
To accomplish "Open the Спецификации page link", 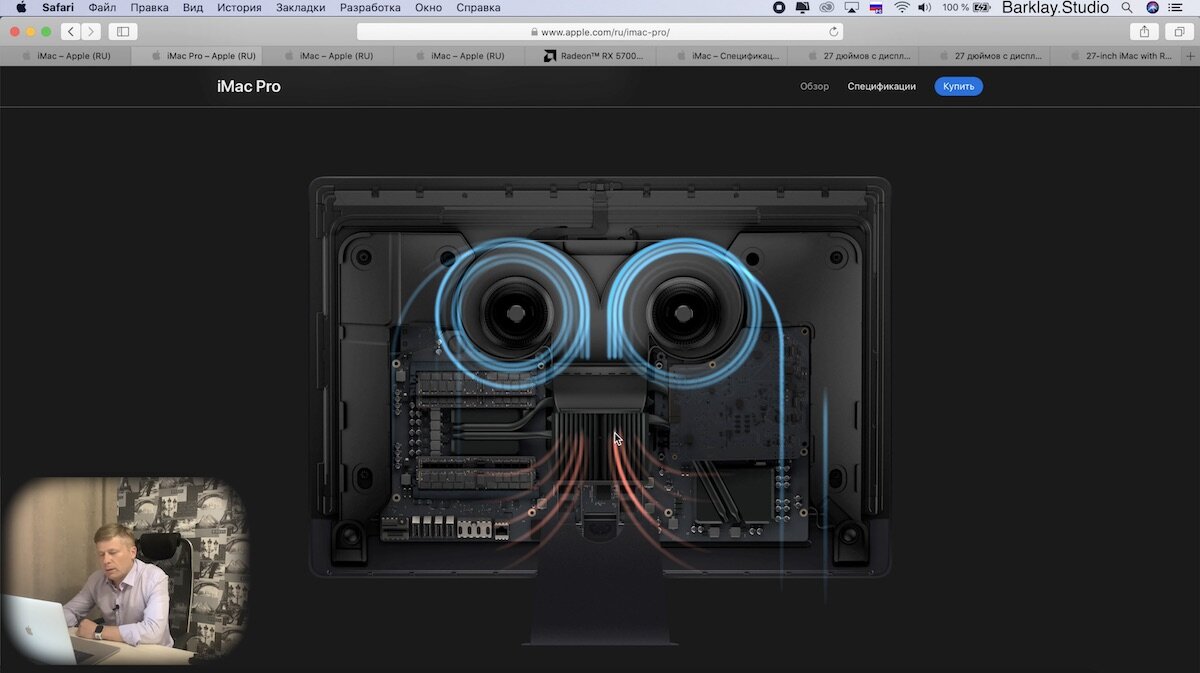I will coord(882,86).
